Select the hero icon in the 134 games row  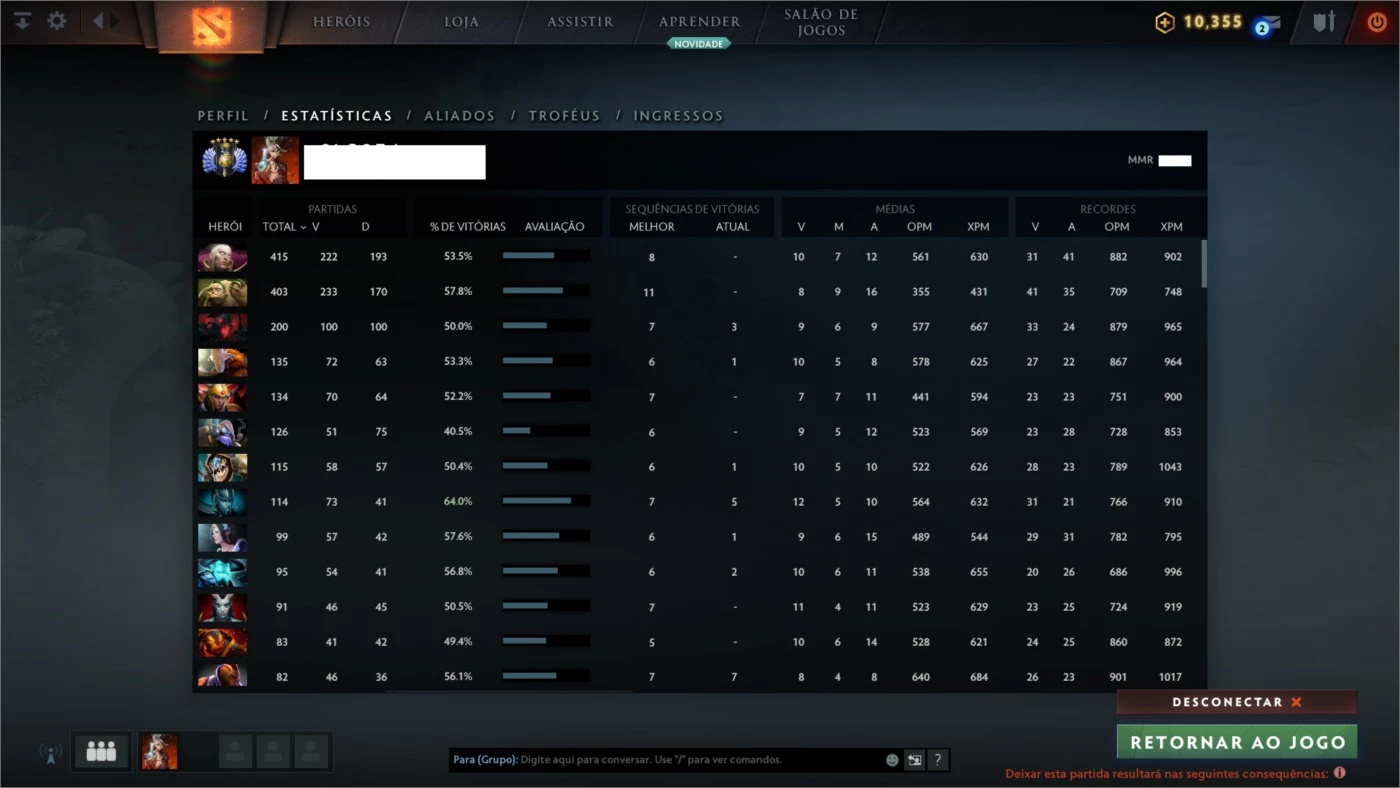coord(222,397)
